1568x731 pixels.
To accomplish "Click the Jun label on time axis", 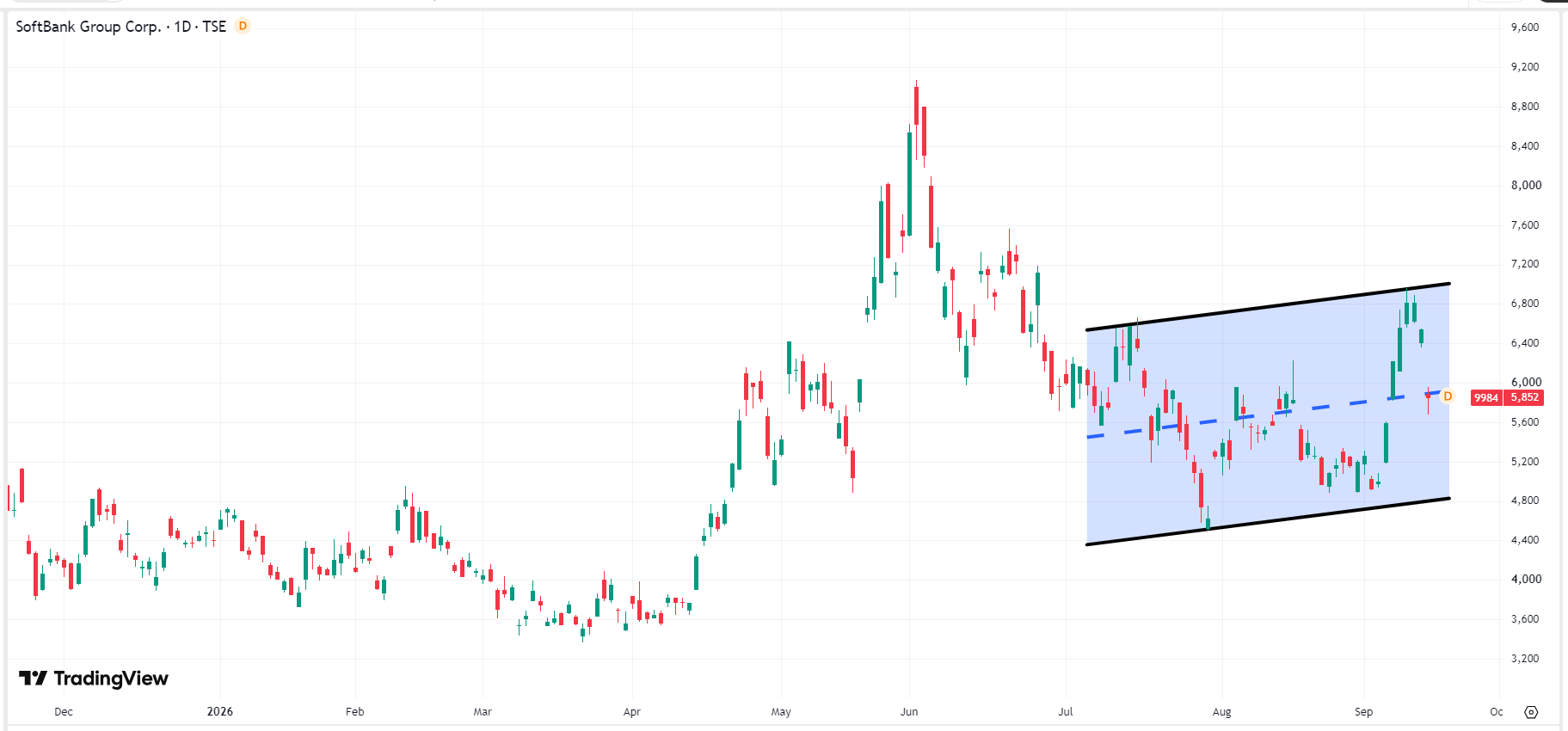I will click(909, 712).
